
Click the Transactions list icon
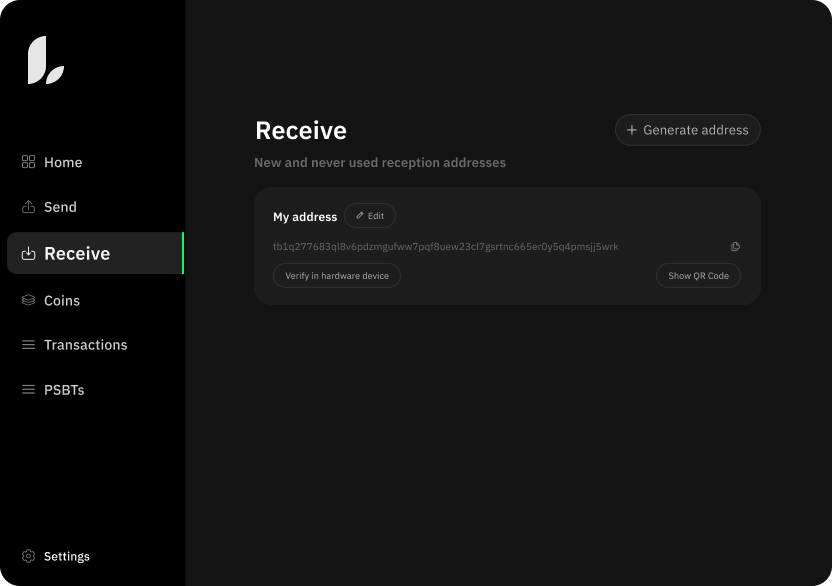28,345
